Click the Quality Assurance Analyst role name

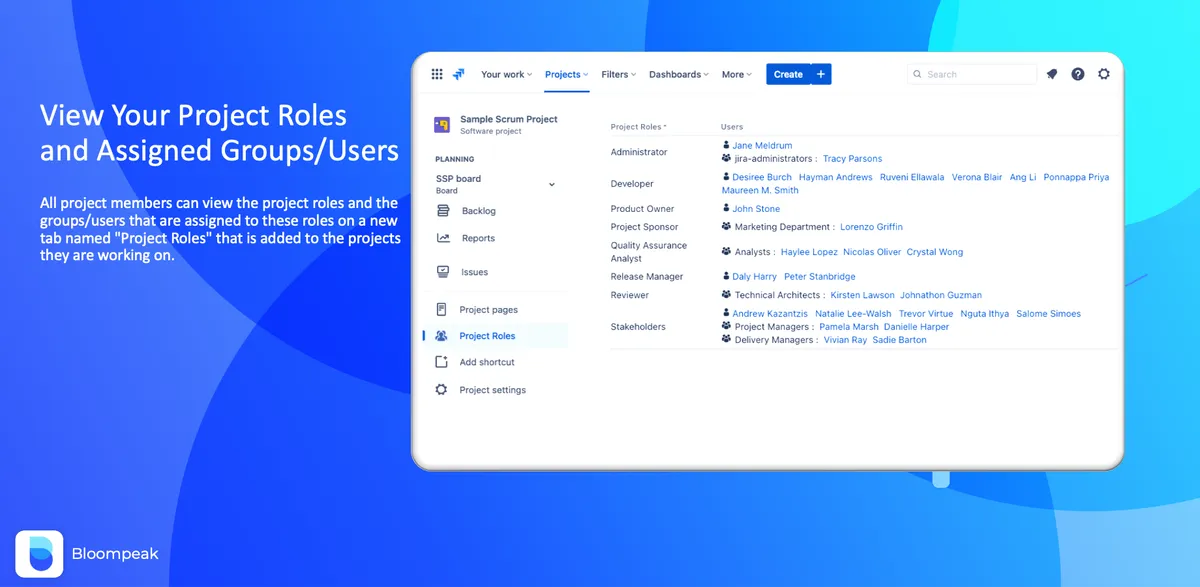(649, 252)
